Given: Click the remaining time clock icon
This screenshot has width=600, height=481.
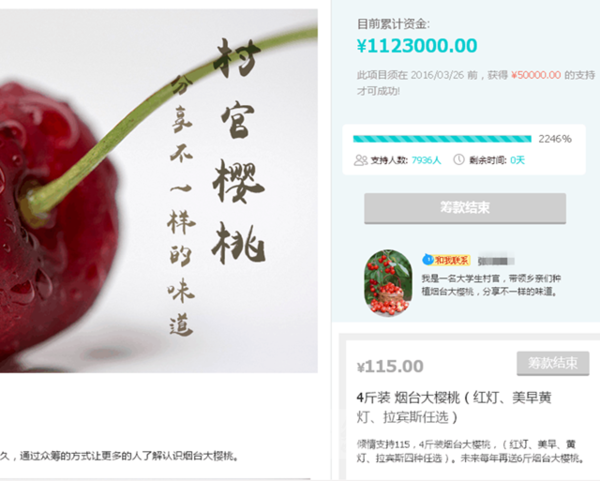Looking at the screenshot, I should [x=459, y=160].
